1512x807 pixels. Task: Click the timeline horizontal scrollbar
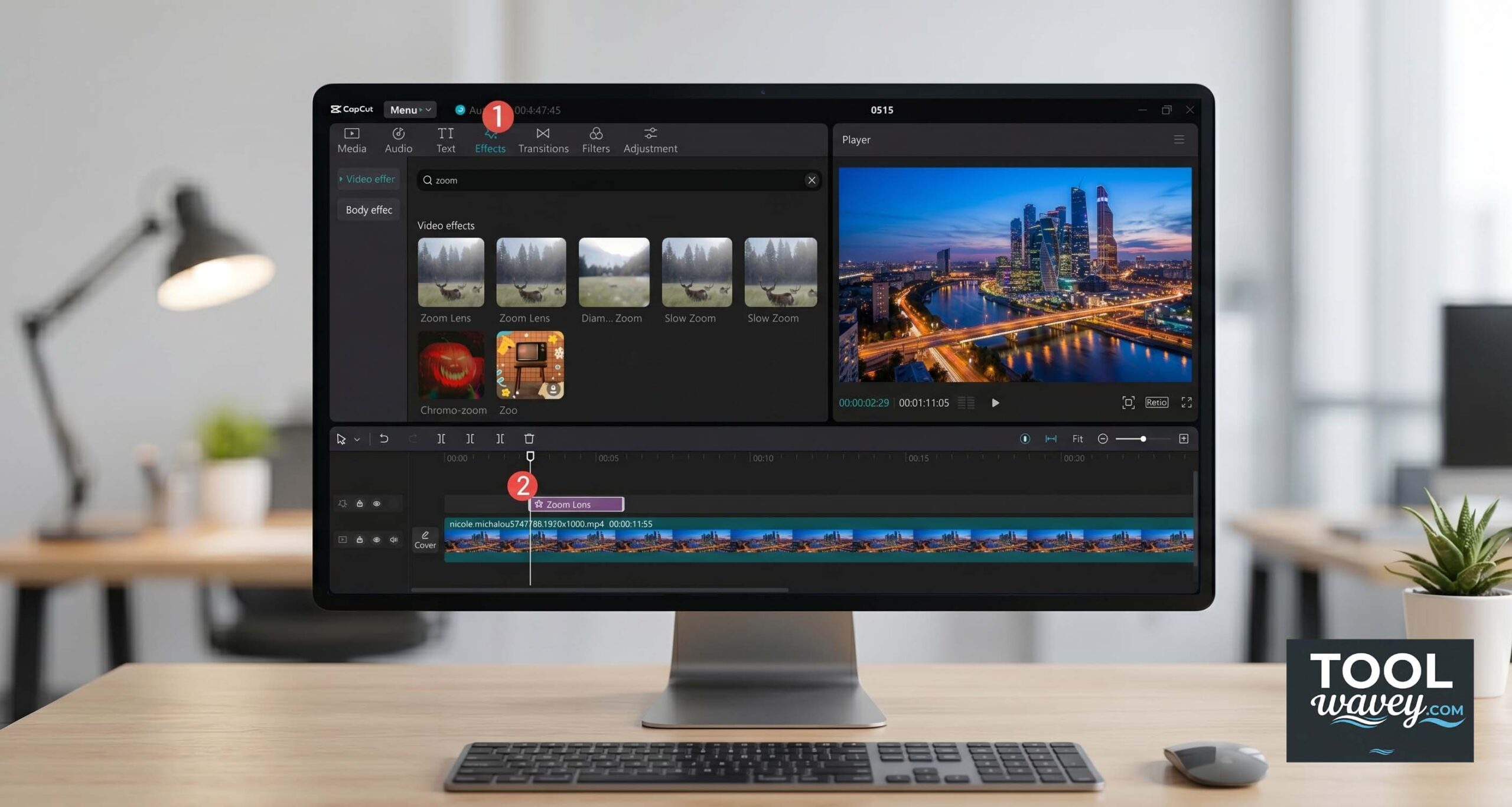599,589
